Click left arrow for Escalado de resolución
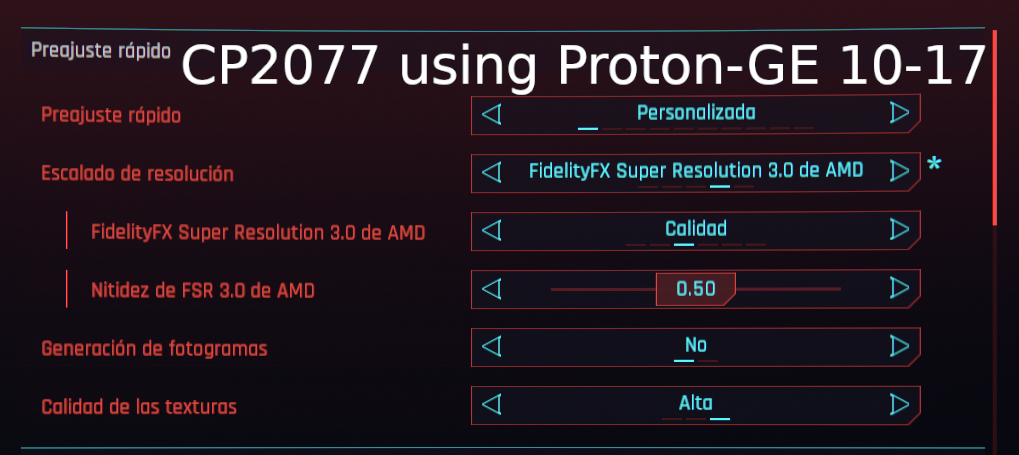This screenshot has height=455, width=1019. pyautogui.click(x=491, y=172)
